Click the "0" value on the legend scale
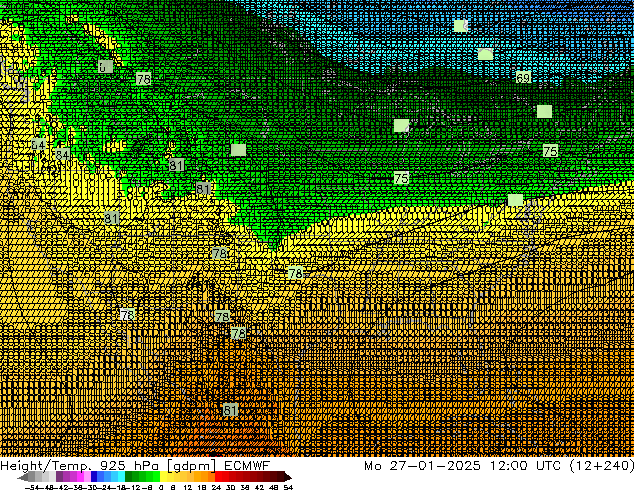The height and width of the screenshot is (490, 634). tap(161, 487)
